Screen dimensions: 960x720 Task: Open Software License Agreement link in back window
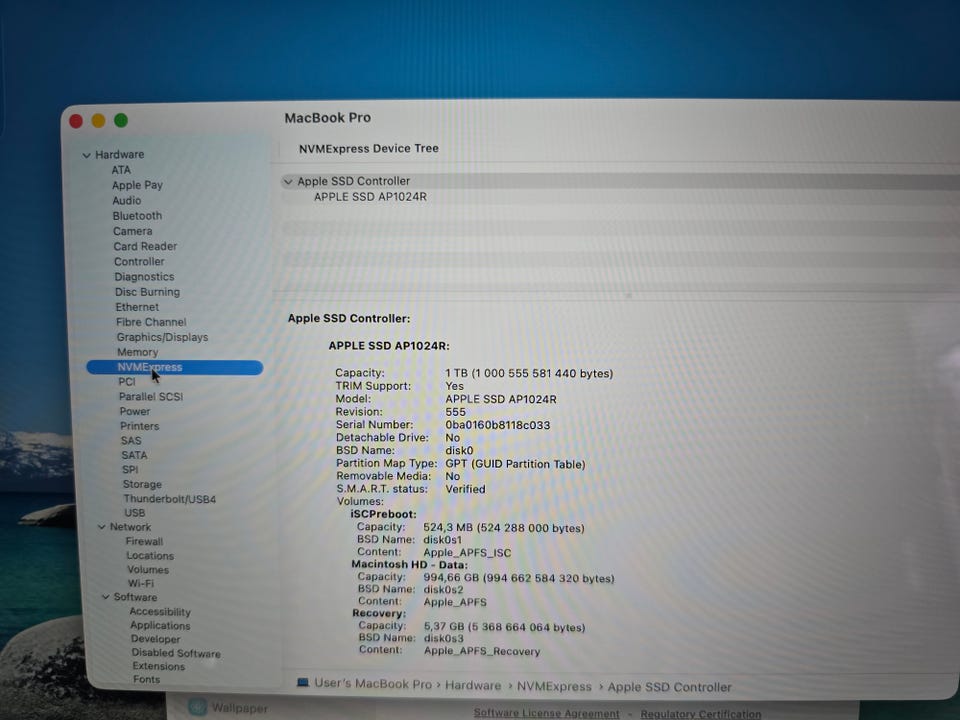click(x=546, y=714)
